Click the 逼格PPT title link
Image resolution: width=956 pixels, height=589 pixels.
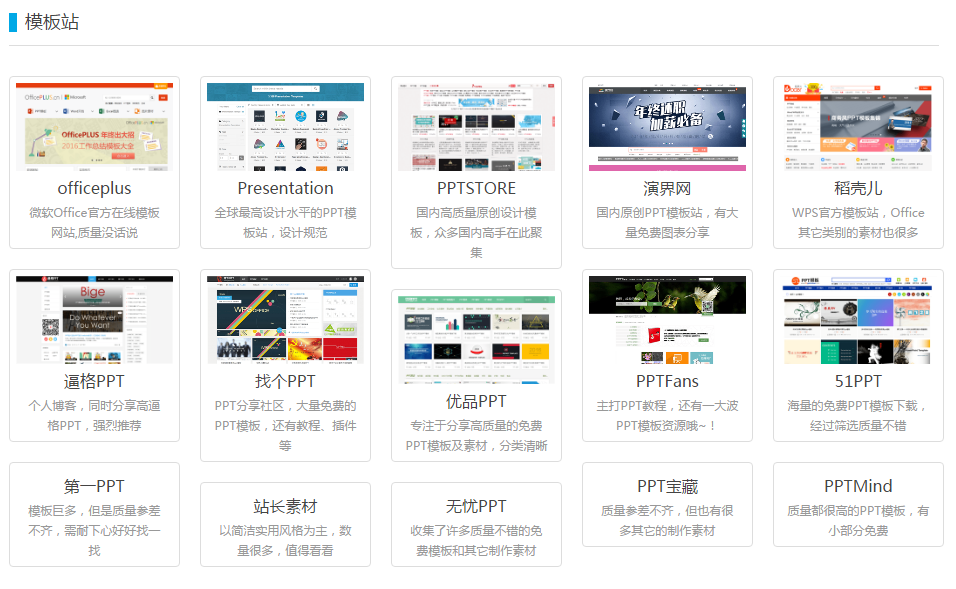[95, 382]
